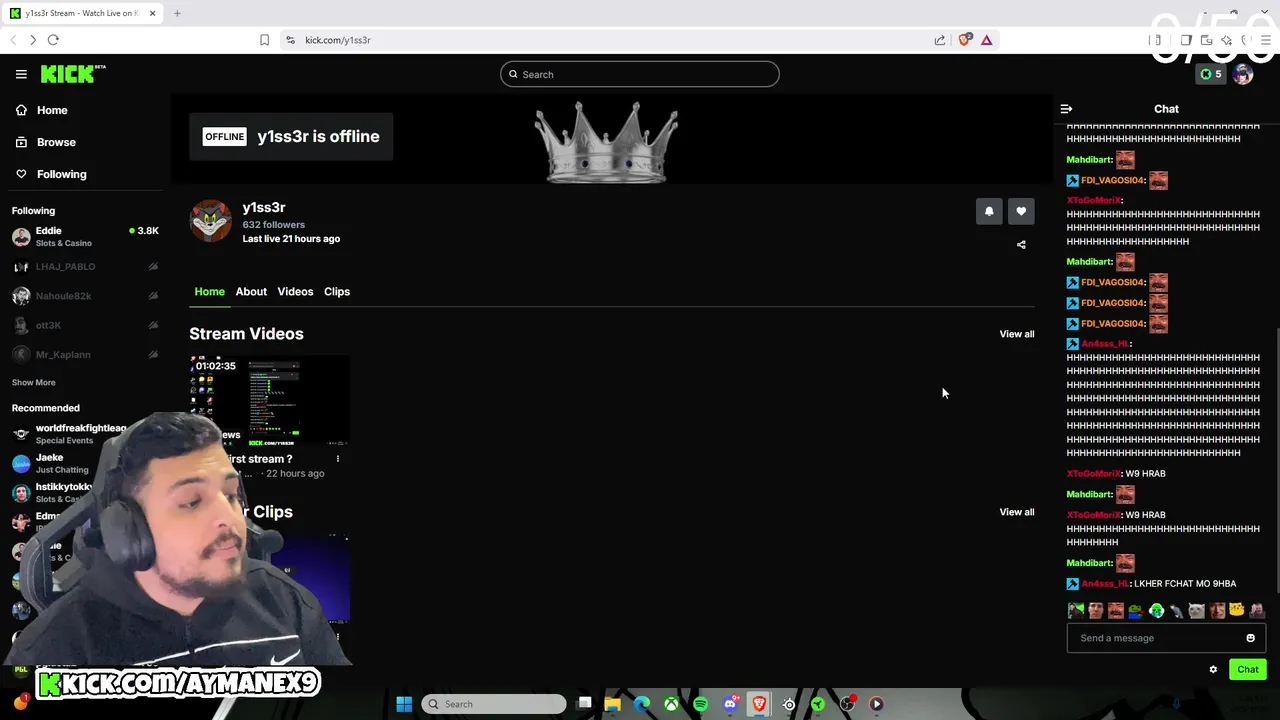This screenshot has width=1280, height=720.
Task: Click the Windows taskbar search box
Action: pyautogui.click(x=493, y=704)
